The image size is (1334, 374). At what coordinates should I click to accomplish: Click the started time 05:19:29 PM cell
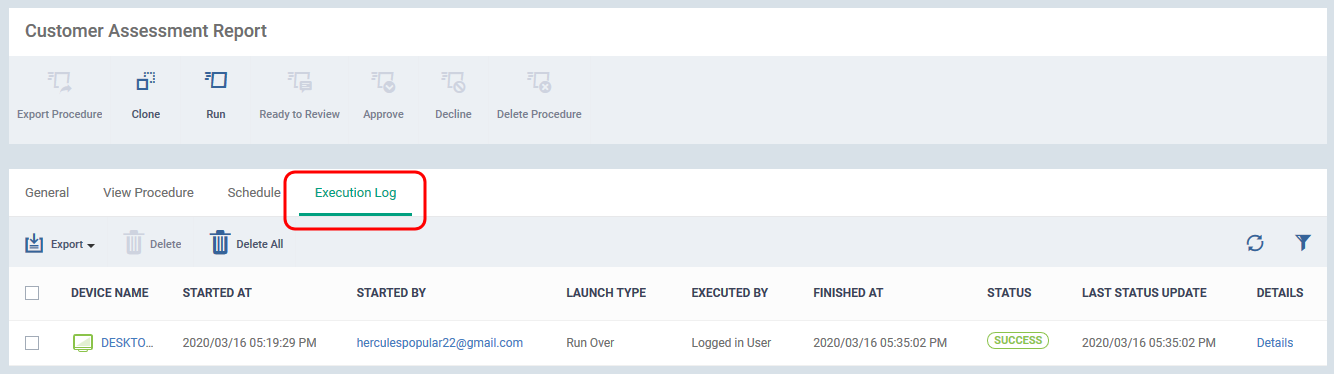[x=250, y=343]
